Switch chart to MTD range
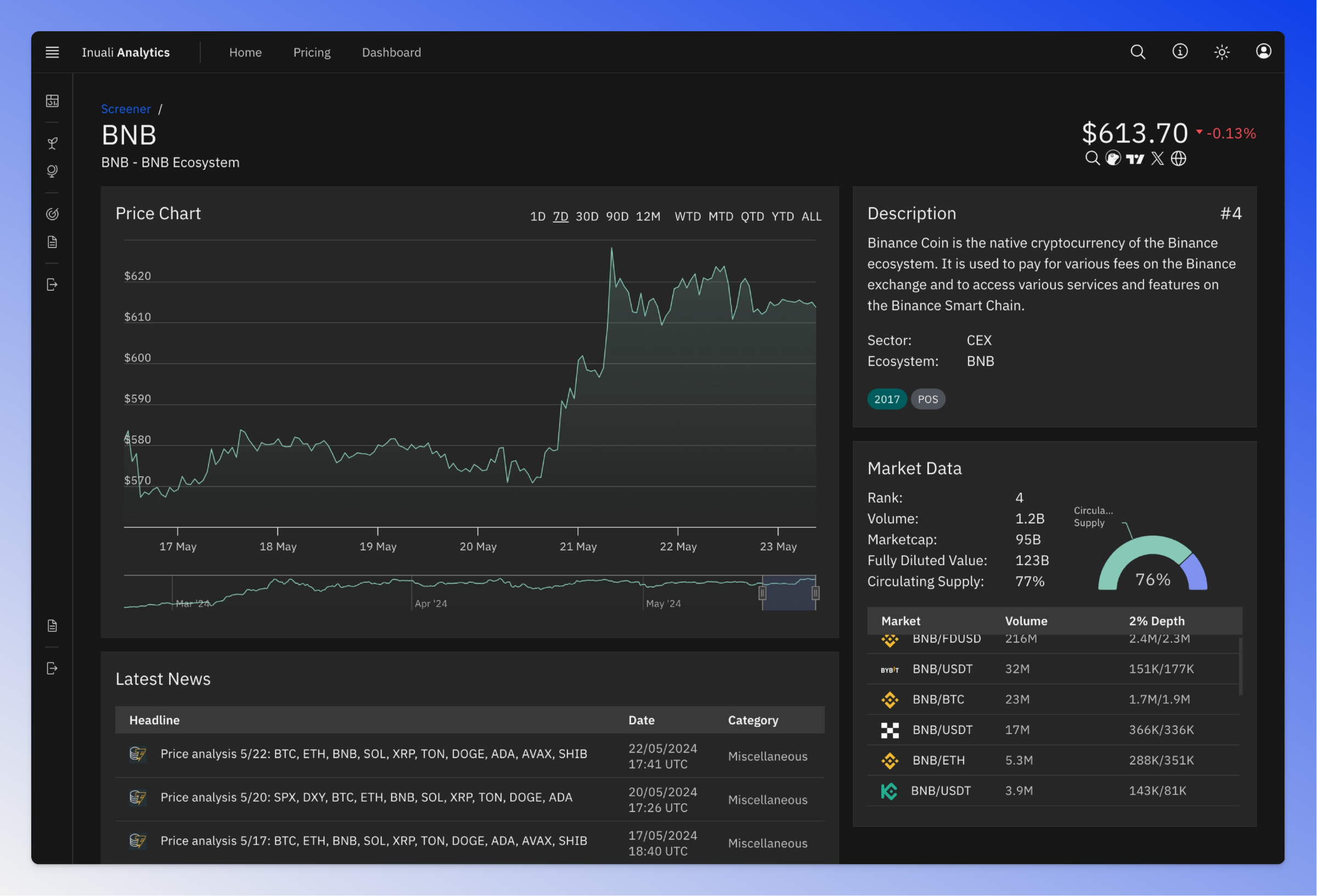The width and height of the screenshot is (1317, 896). coord(721,217)
